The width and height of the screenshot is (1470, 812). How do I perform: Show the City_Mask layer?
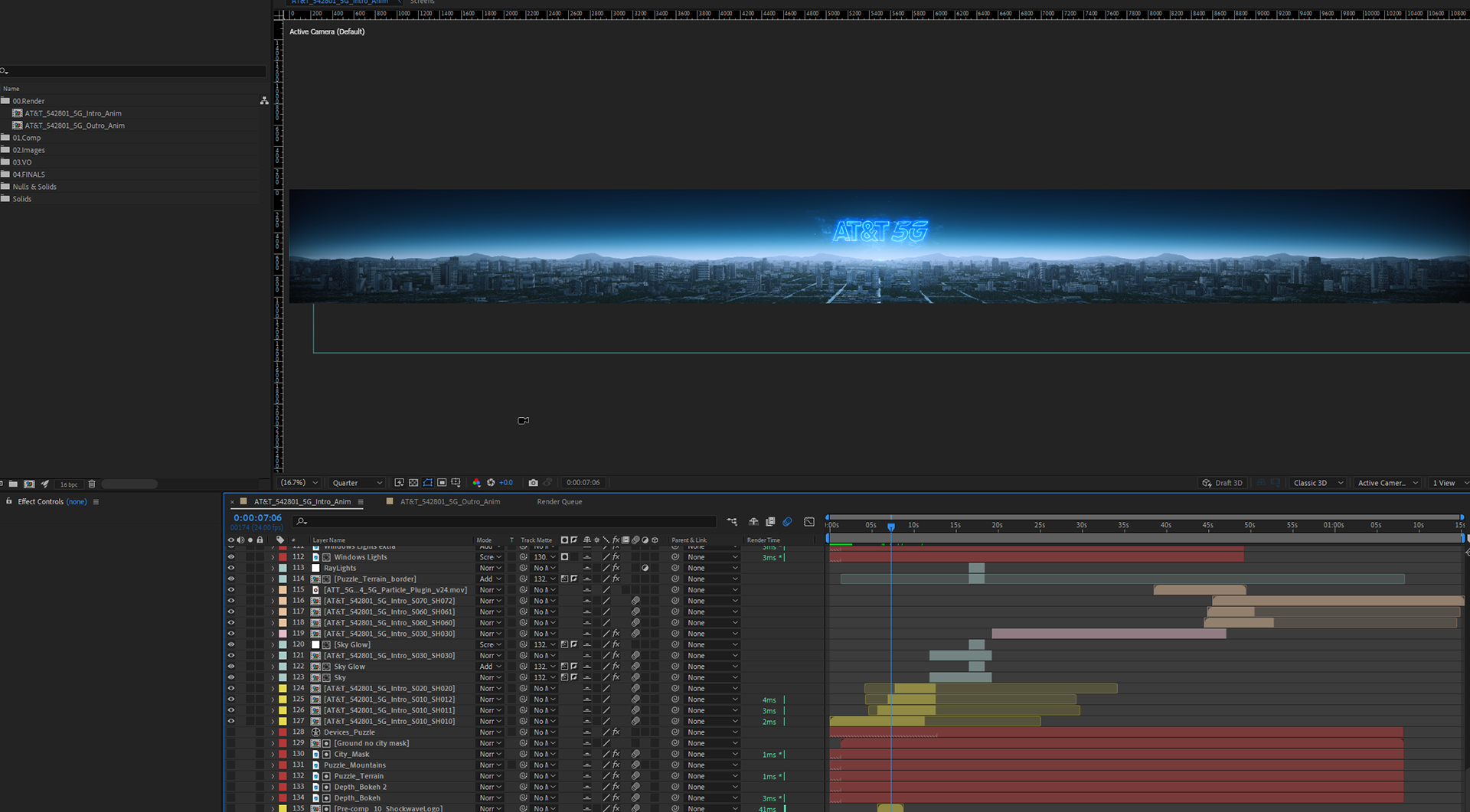point(230,755)
